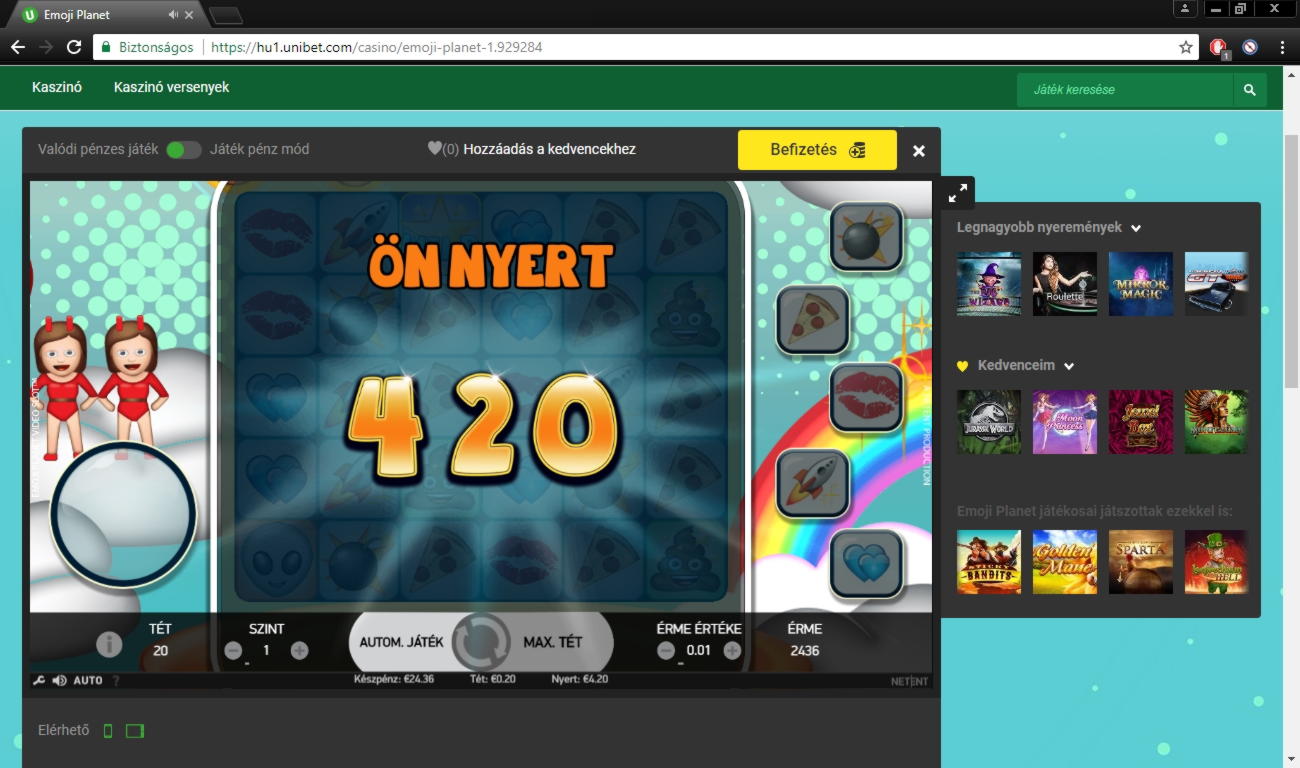The image size is (1300, 768).
Task: Increase Szint level with plus
Action: [299, 650]
